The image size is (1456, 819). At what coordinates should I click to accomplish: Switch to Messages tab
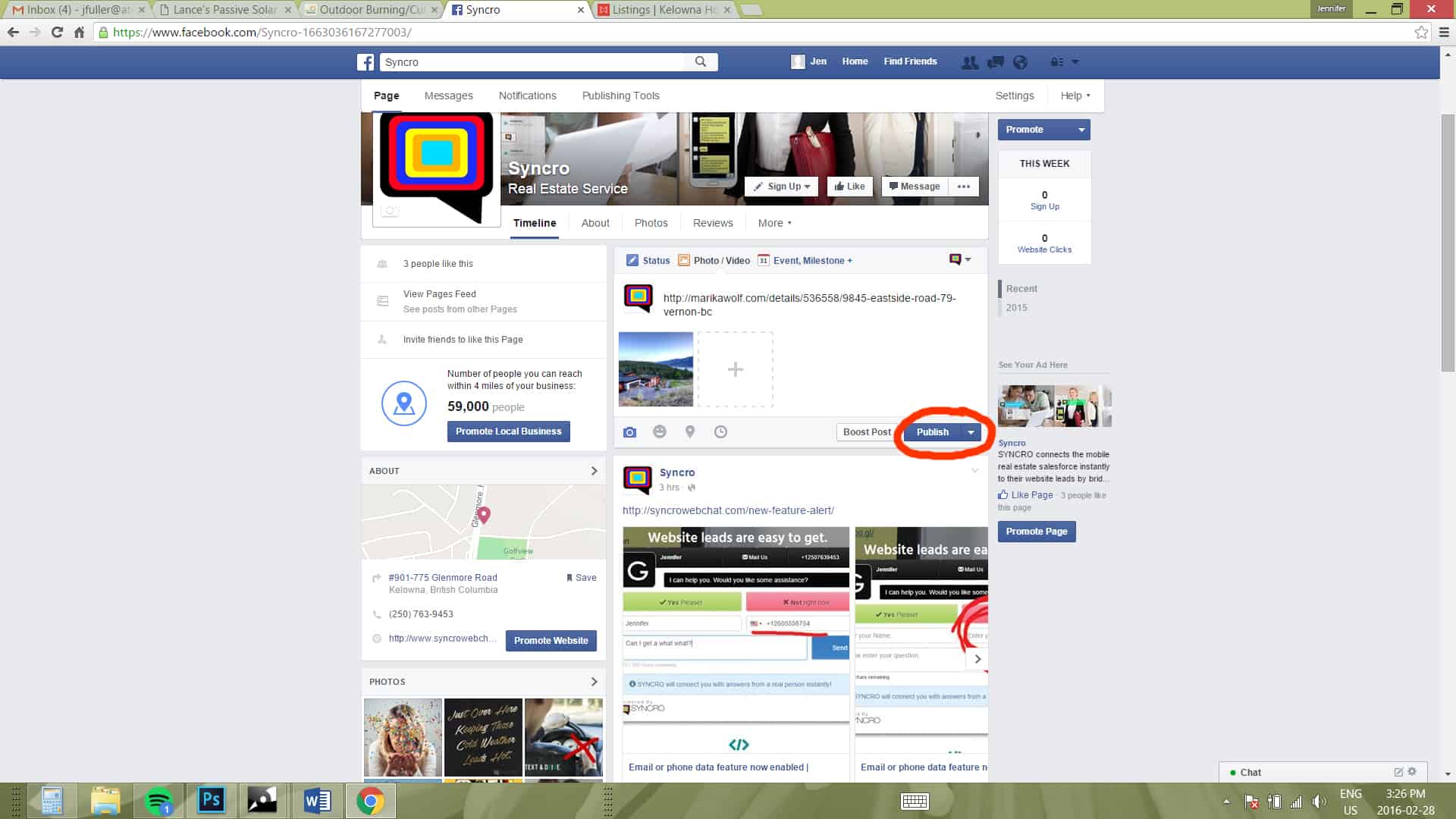(x=448, y=96)
